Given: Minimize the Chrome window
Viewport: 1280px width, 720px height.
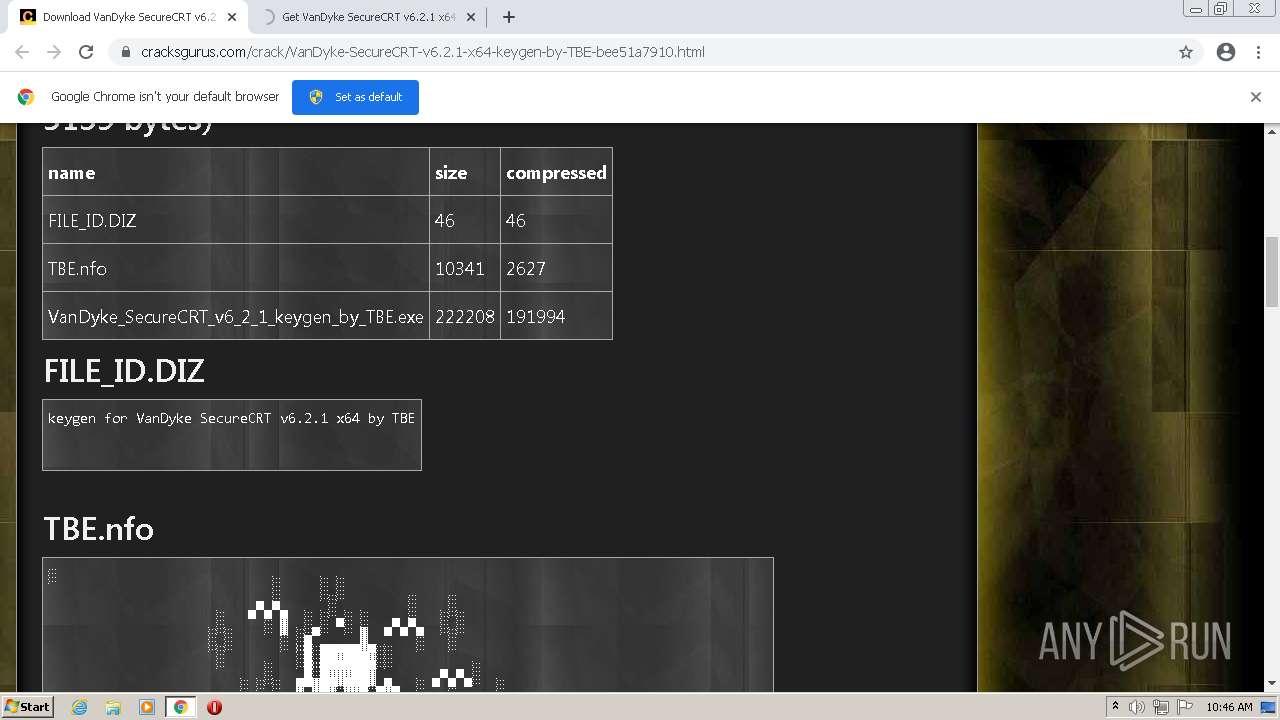Looking at the screenshot, I should click(1196, 8).
